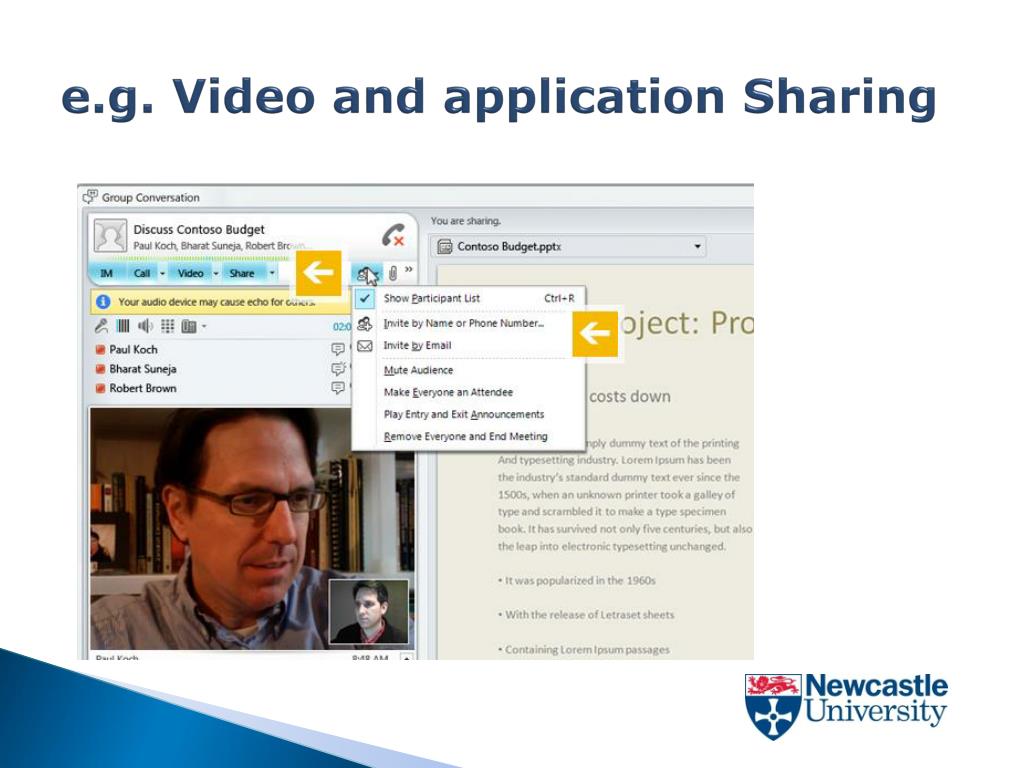This screenshot has width=1024, height=768.
Task: Click the Video button
Action: coord(190,274)
